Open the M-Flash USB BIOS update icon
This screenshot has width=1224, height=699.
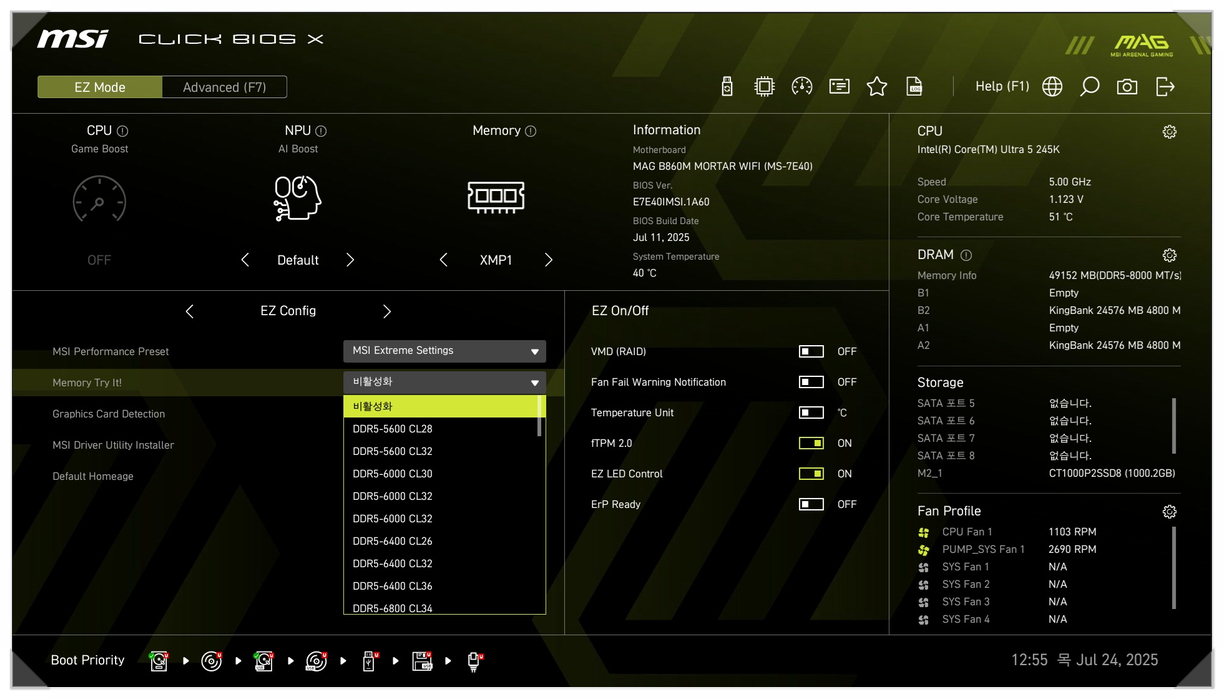pyautogui.click(x=727, y=87)
